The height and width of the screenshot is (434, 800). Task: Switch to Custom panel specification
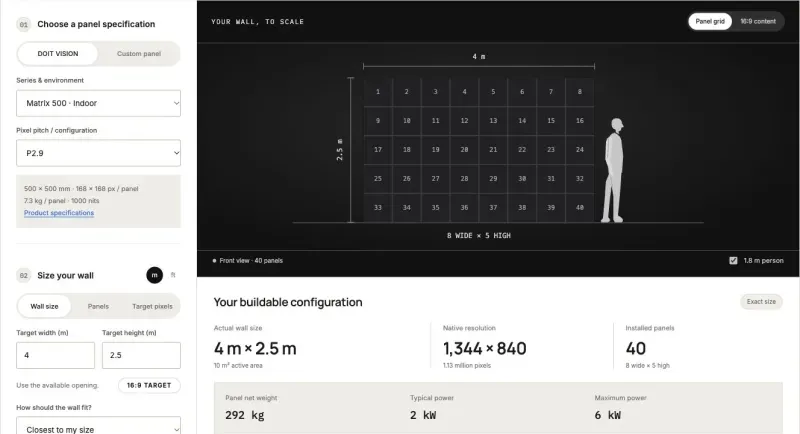point(139,54)
